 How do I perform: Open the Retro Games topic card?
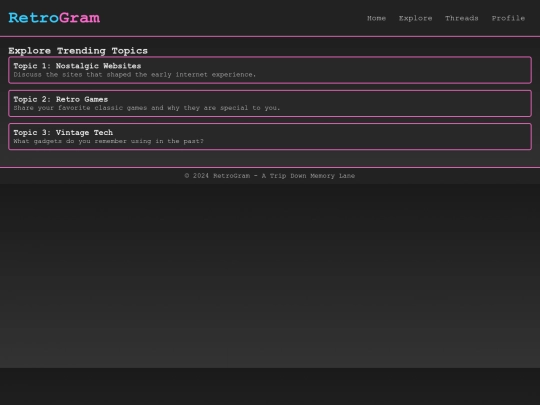pos(270,104)
